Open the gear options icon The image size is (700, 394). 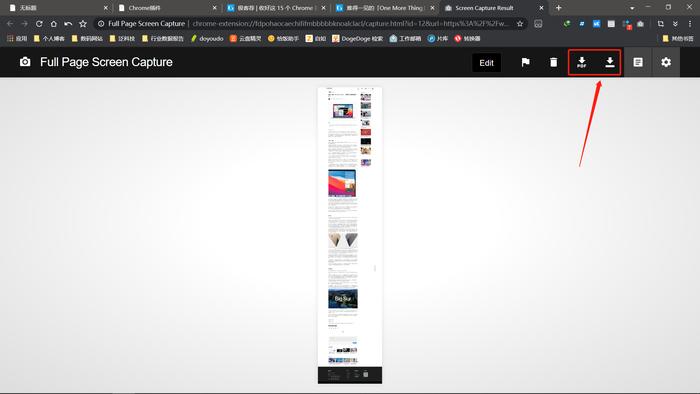pos(666,62)
